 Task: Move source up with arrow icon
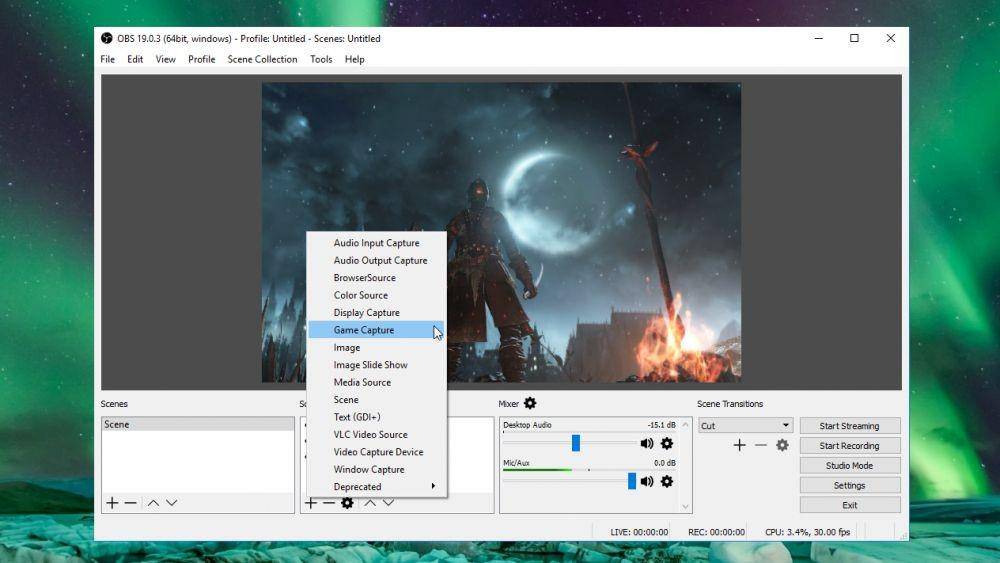pyautogui.click(x=370, y=503)
